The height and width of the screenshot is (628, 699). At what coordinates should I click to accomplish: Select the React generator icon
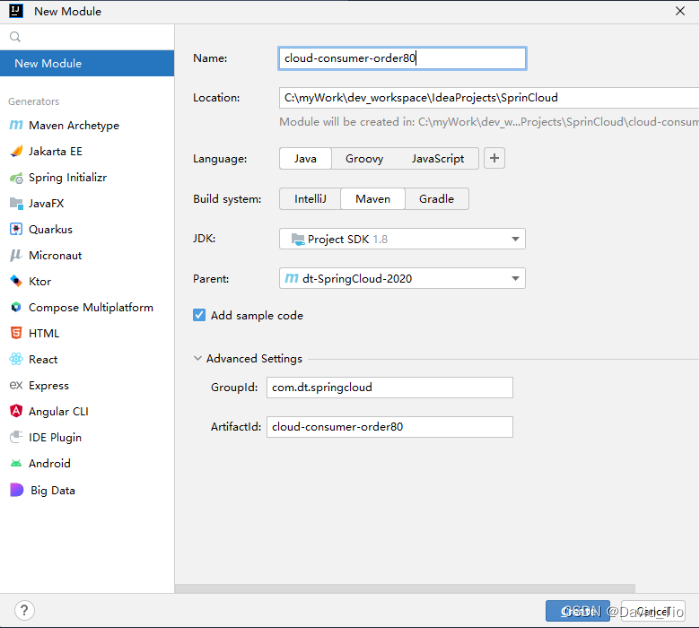click(16, 359)
